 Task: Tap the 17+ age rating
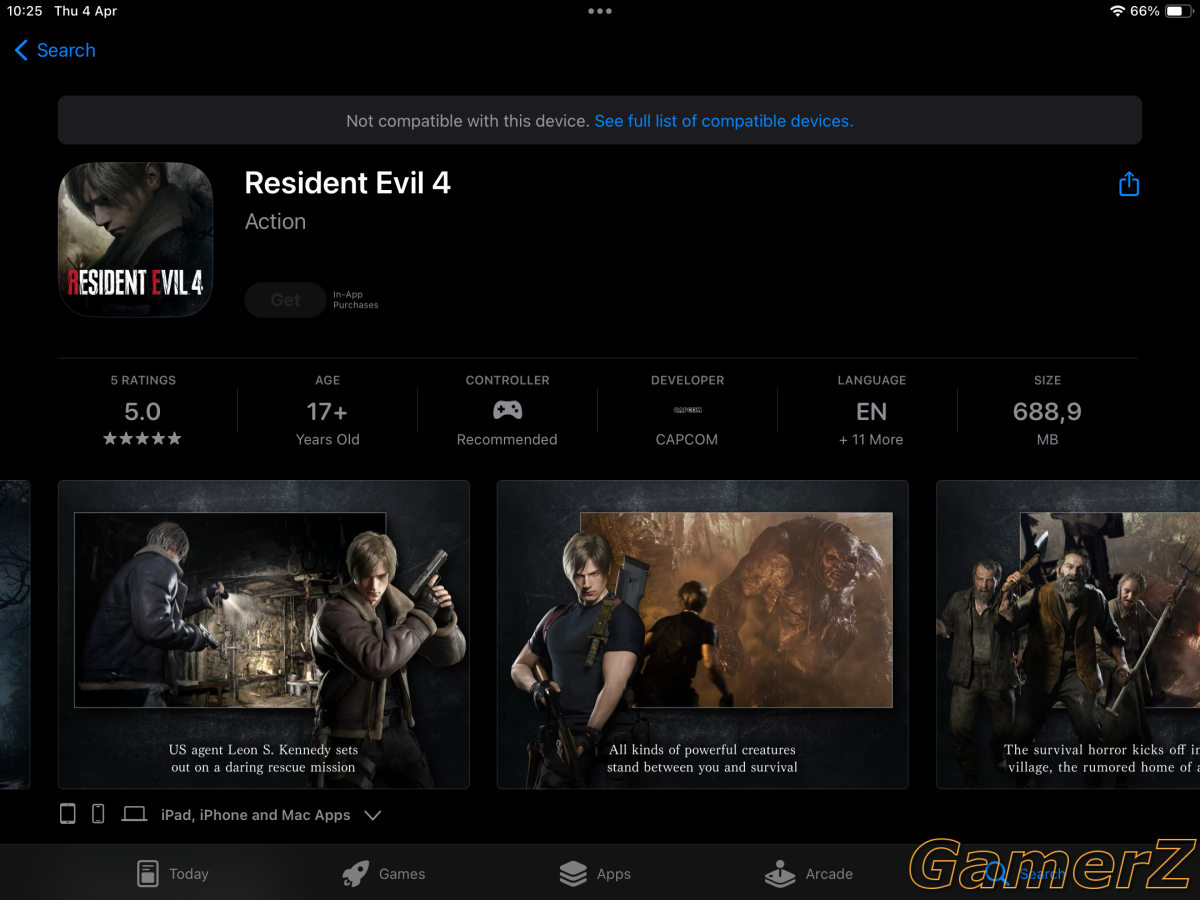point(327,411)
